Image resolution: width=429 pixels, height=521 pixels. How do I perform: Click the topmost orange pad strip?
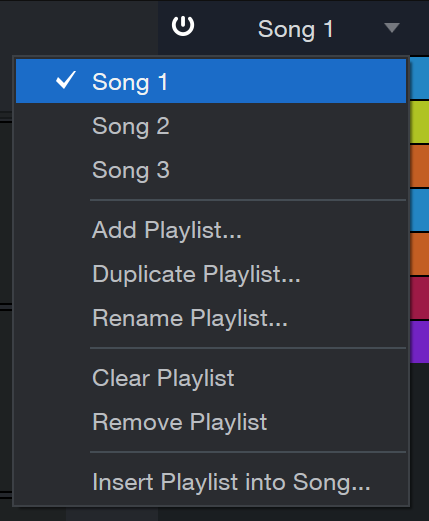pos(419,166)
